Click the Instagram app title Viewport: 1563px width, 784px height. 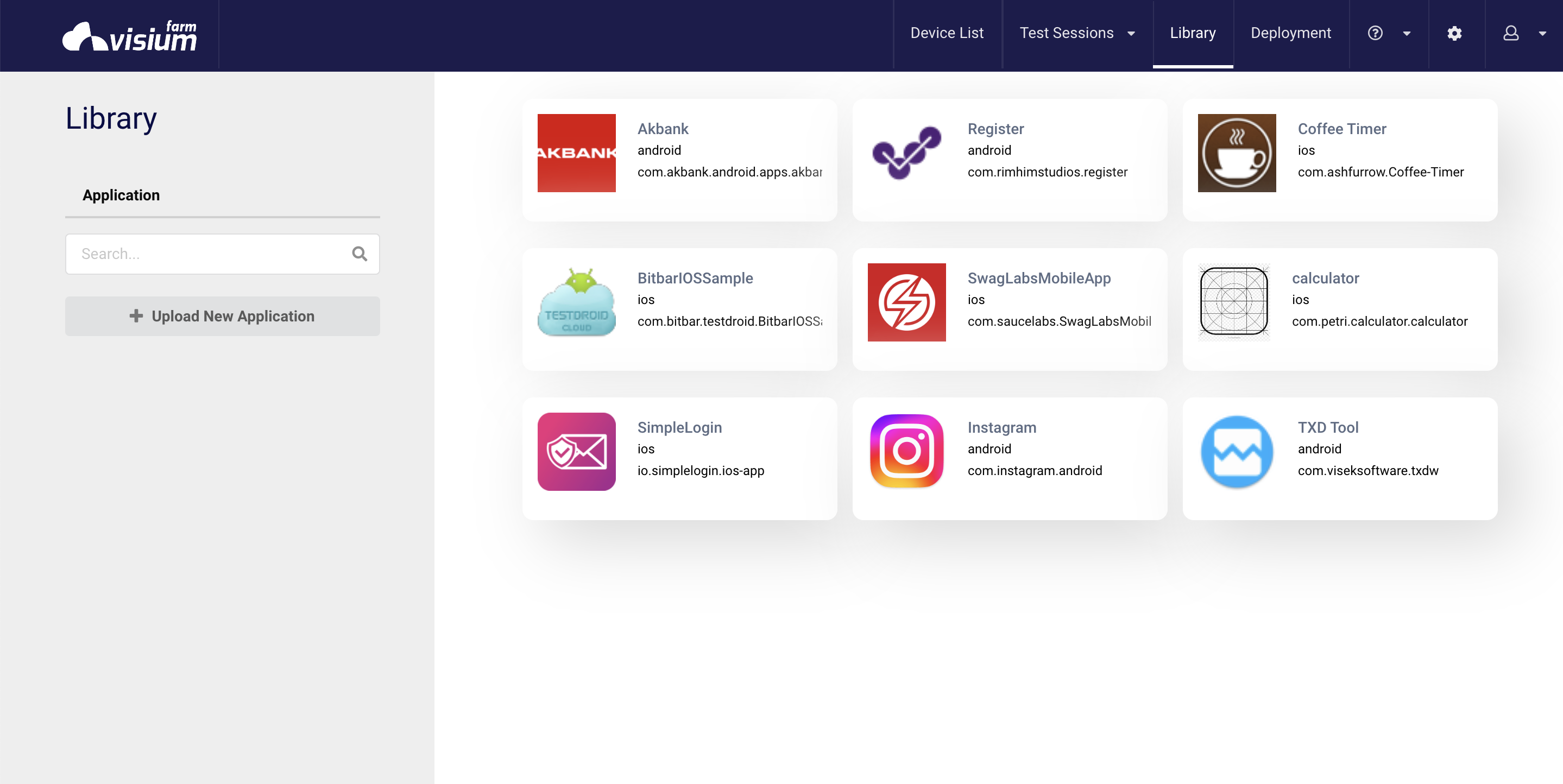coord(1002,427)
